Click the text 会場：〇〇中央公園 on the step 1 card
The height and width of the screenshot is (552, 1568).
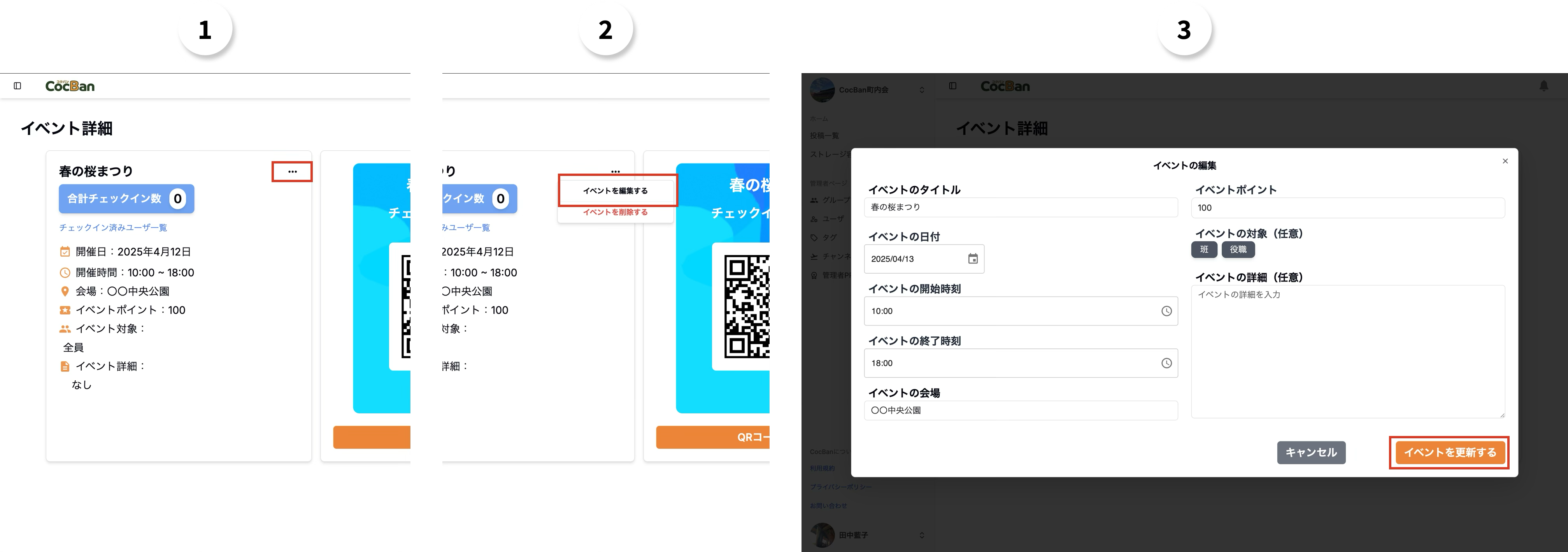[x=122, y=291]
